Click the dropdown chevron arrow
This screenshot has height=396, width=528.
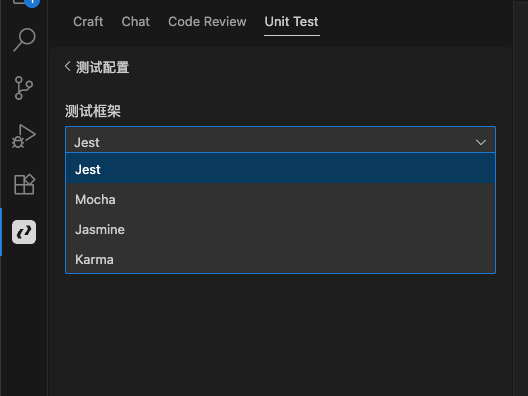coord(481,142)
